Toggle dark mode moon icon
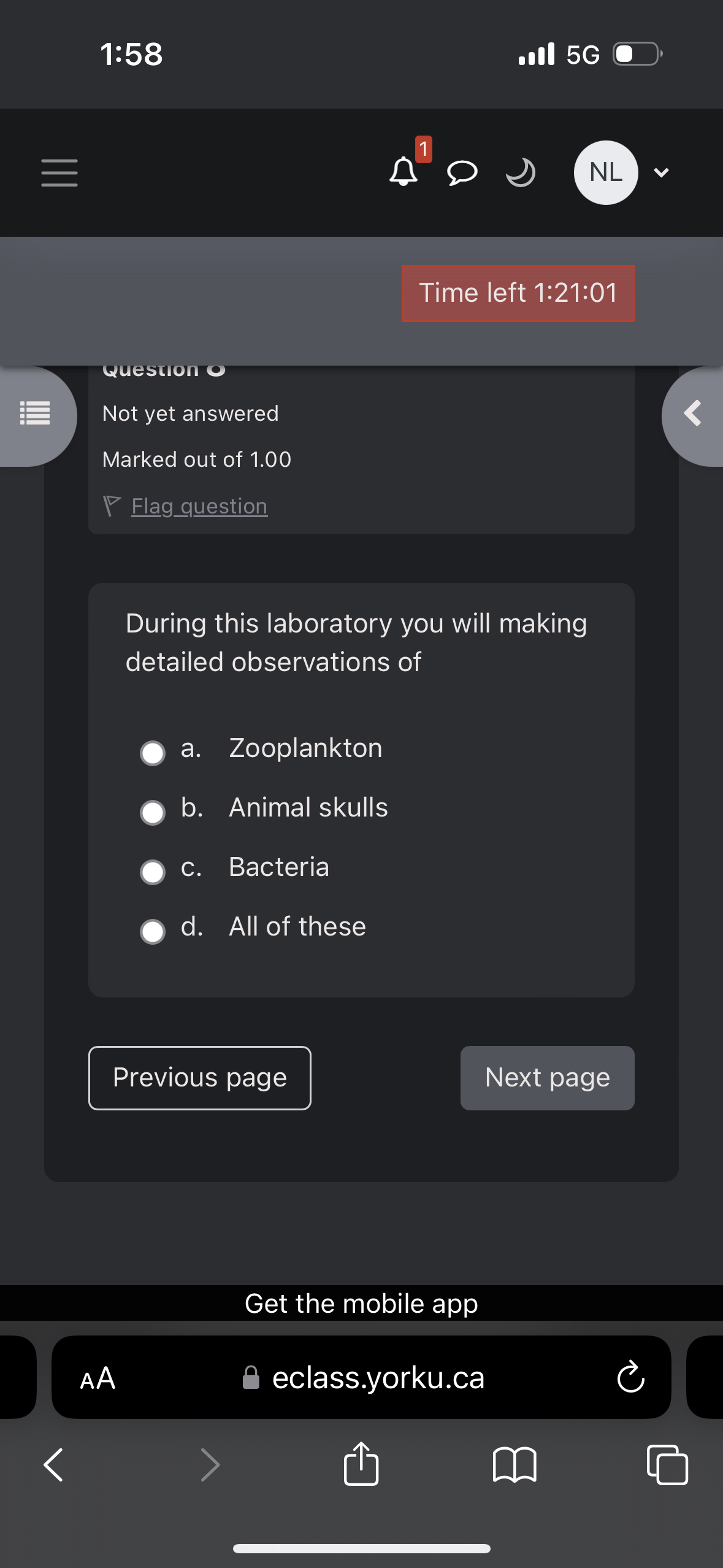This screenshot has height=1568, width=723. pos(520,172)
